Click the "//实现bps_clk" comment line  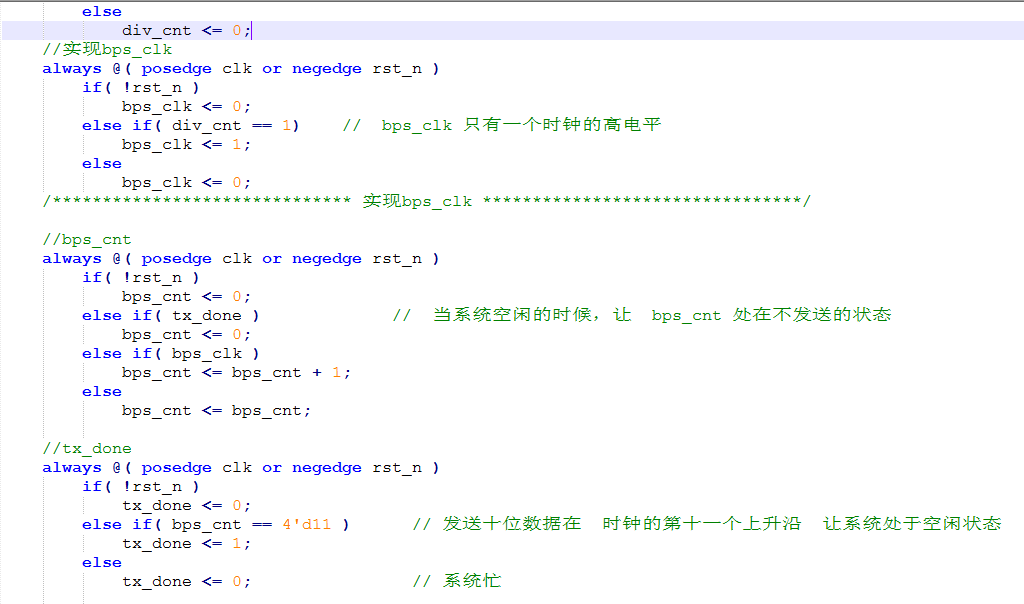click(107, 50)
